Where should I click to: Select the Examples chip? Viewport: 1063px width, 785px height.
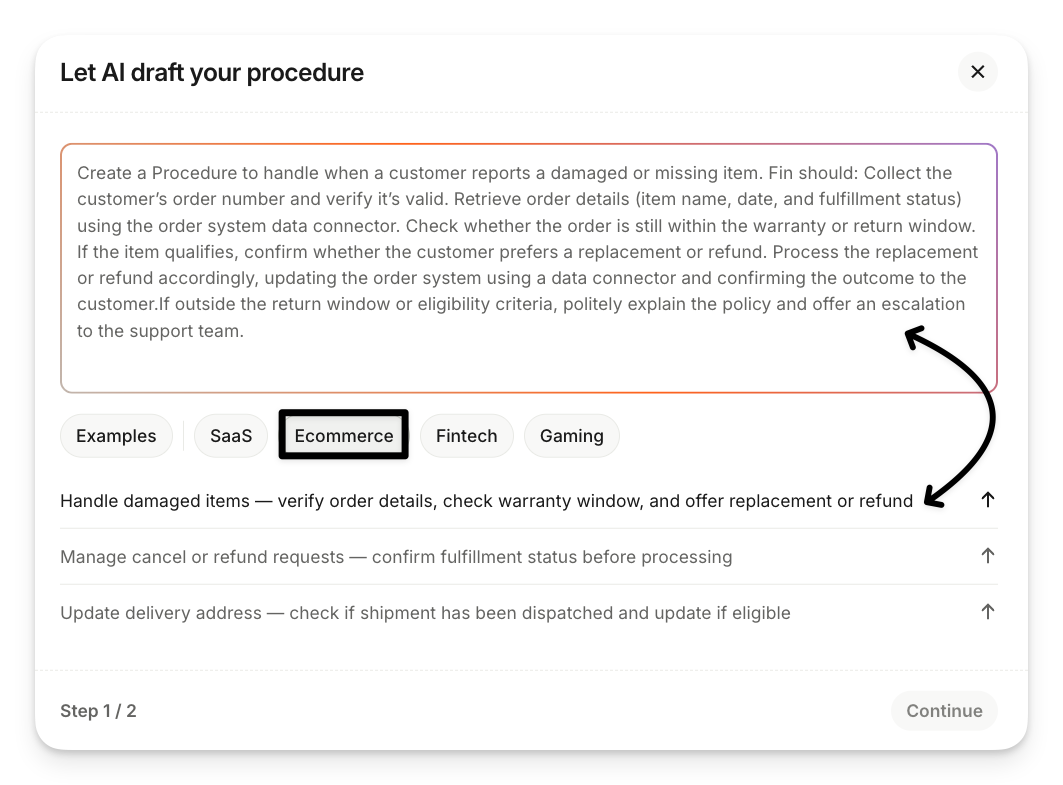pos(116,436)
